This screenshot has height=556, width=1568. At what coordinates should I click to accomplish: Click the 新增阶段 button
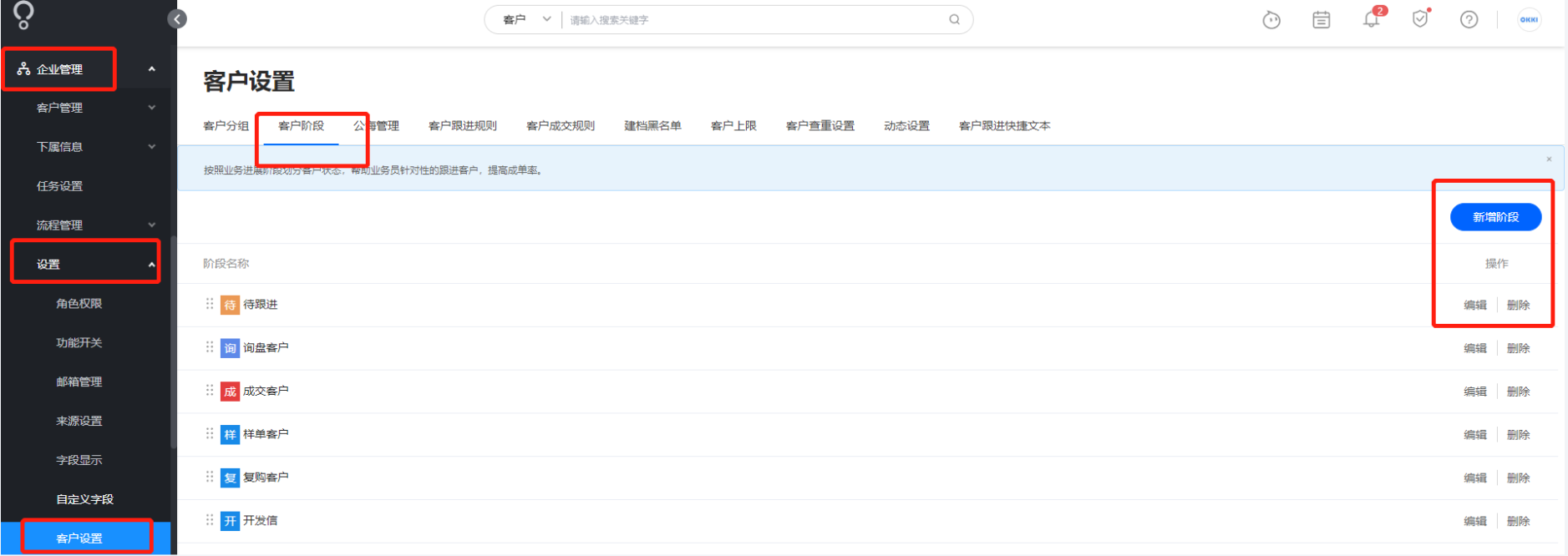(x=1495, y=217)
